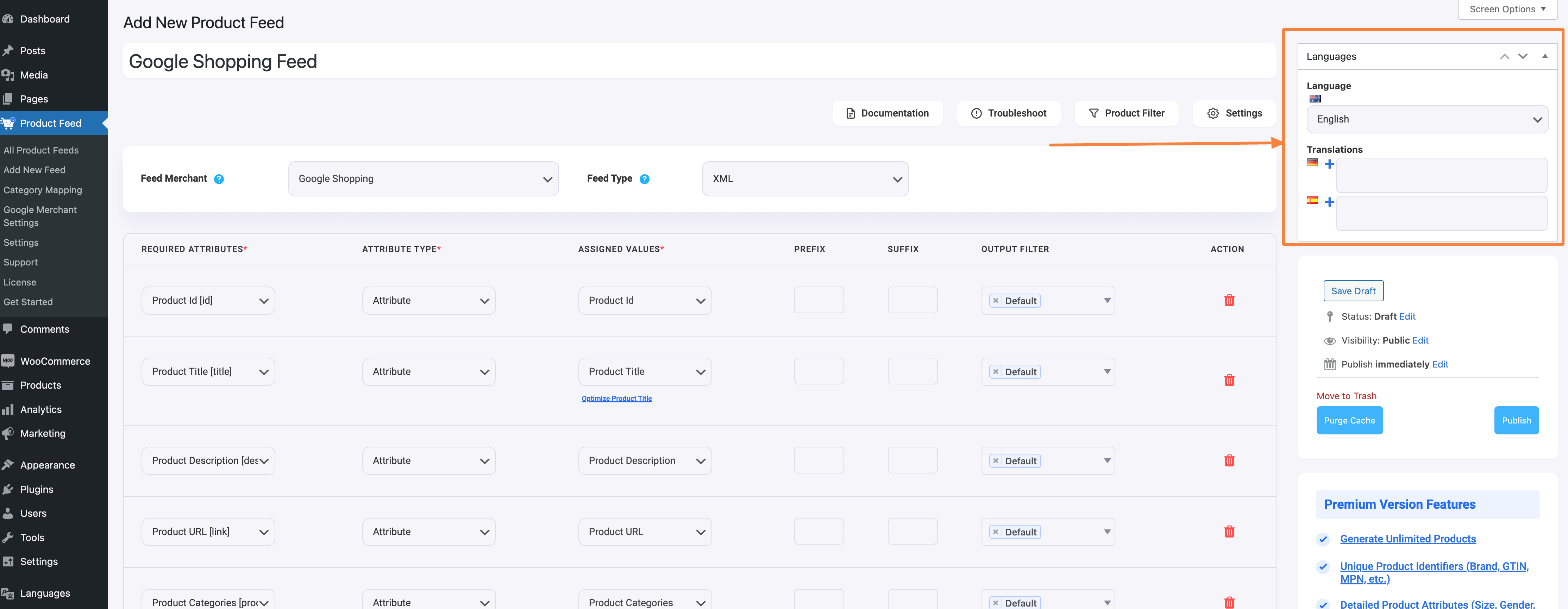
Task: Open Product URL assigned value dropdown
Action: tap(645, 532)
